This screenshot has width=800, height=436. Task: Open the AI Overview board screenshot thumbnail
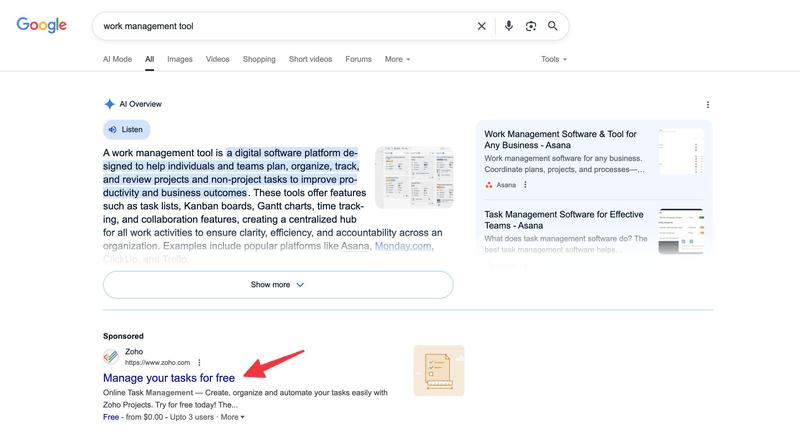pyautogui.click(x=414, y=177)
